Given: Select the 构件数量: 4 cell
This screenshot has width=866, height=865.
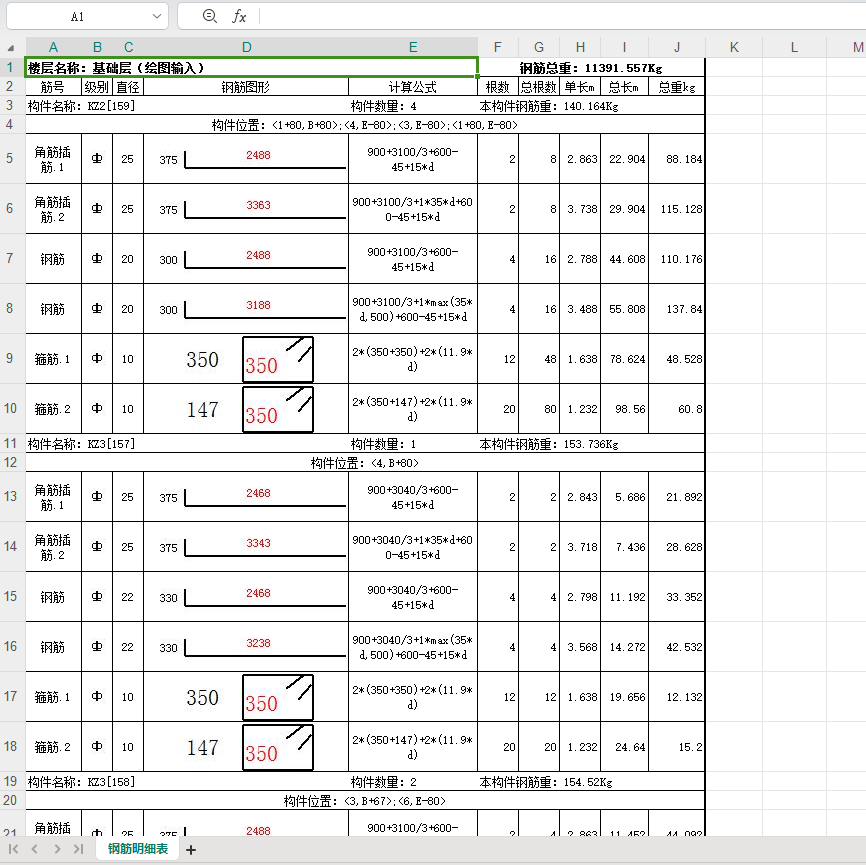Looking at the screenshot, I should point(413,106).
